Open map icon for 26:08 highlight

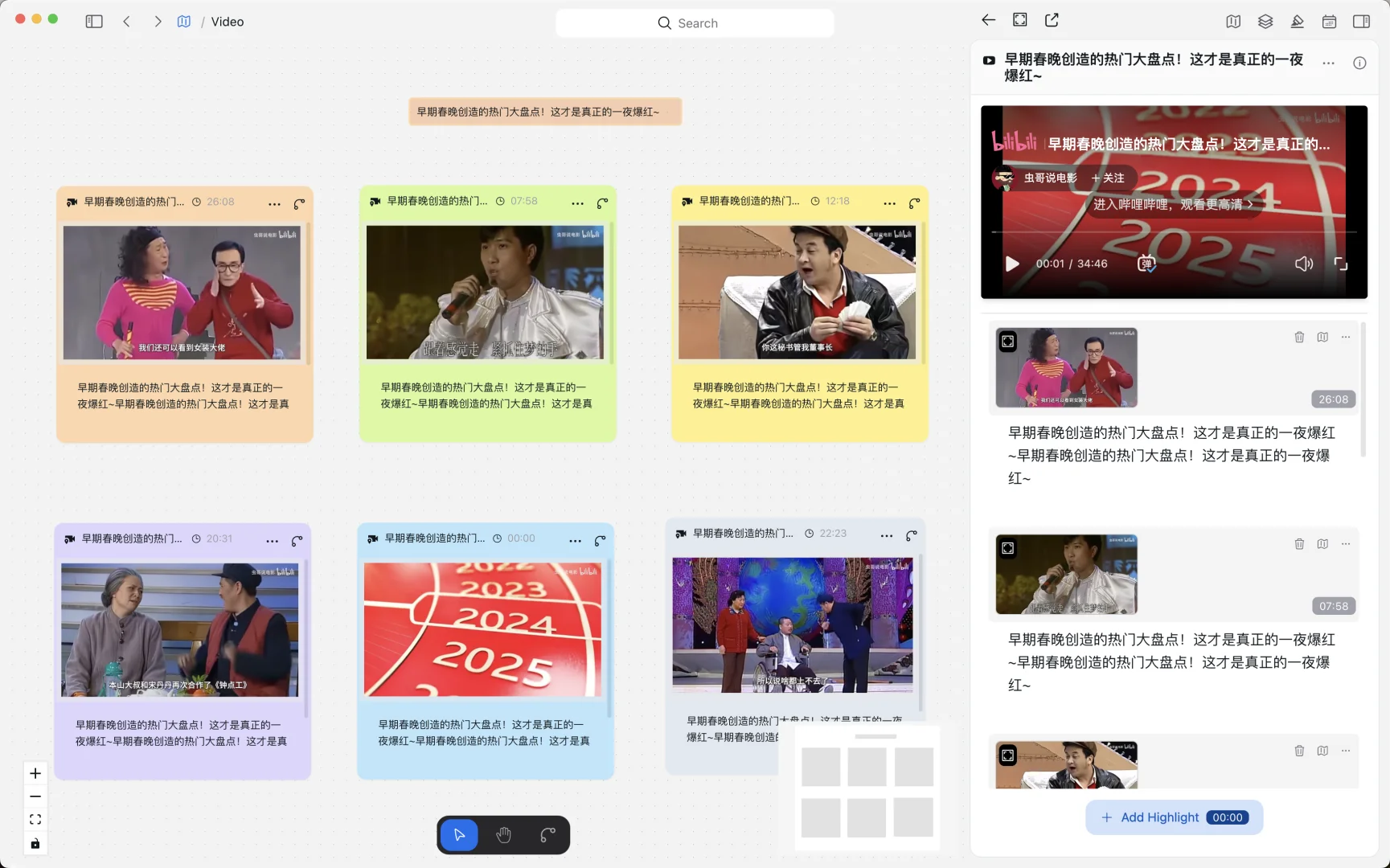tap(1322, 337)
